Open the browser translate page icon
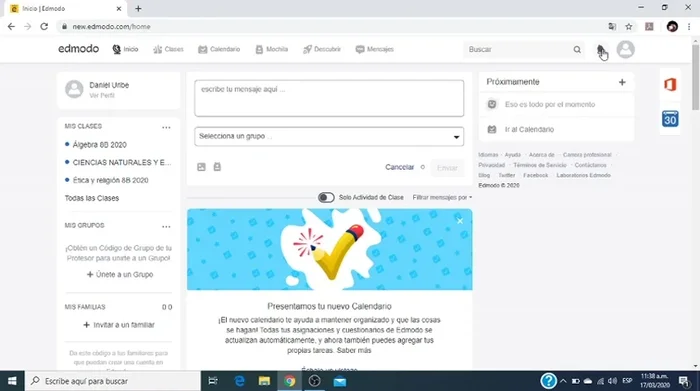The height and width of the screenshot is (391, 700). point(612,27)
